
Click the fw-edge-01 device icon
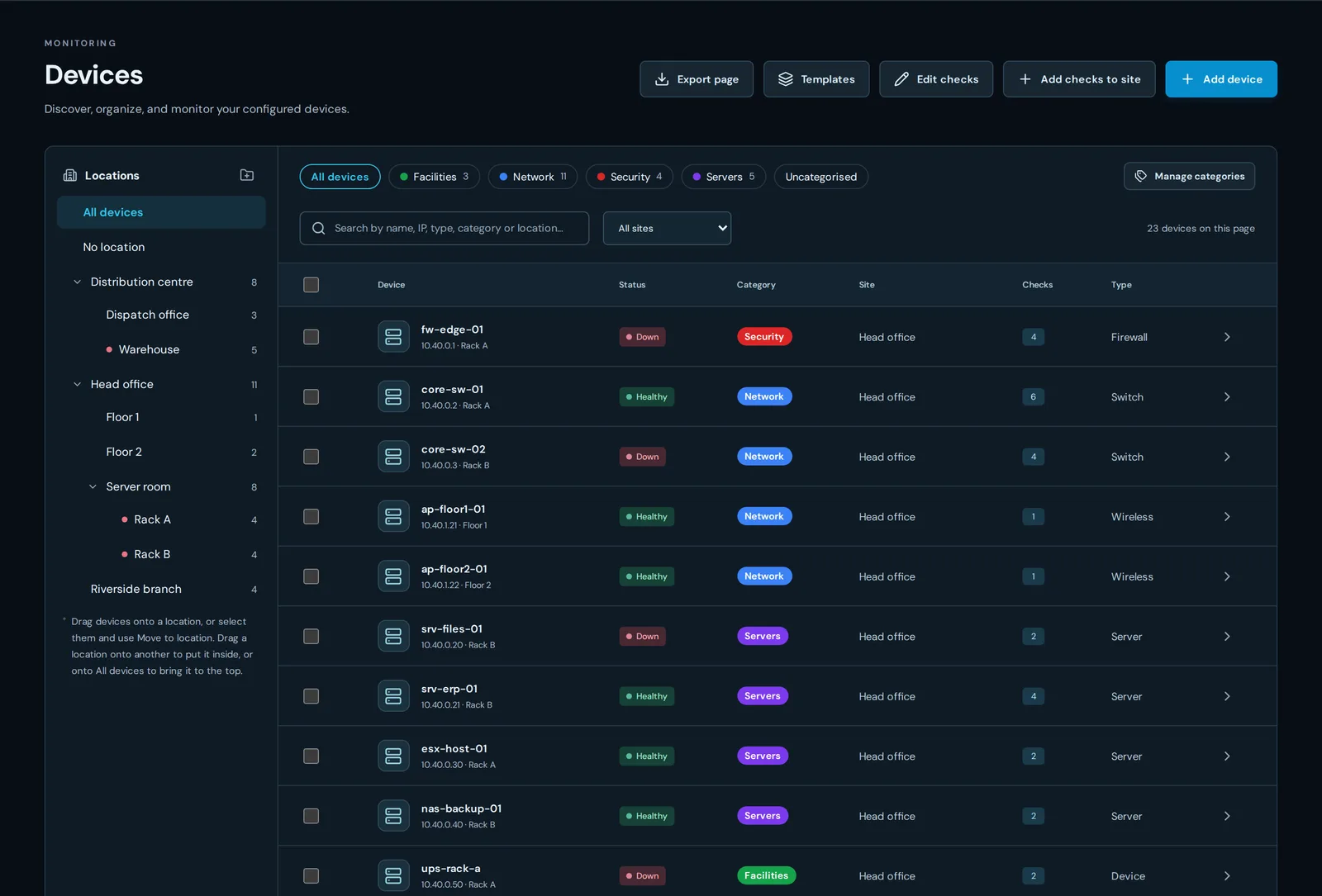tap(393, 337)
